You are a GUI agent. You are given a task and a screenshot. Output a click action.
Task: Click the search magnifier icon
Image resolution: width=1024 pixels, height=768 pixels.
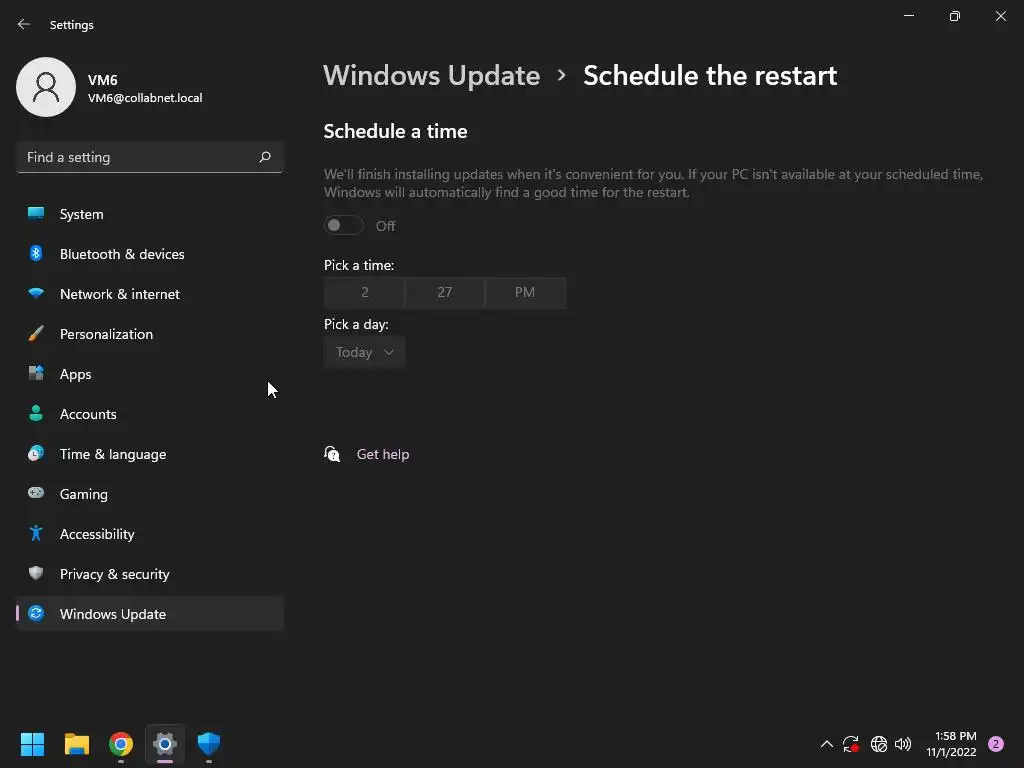[264, 157]
